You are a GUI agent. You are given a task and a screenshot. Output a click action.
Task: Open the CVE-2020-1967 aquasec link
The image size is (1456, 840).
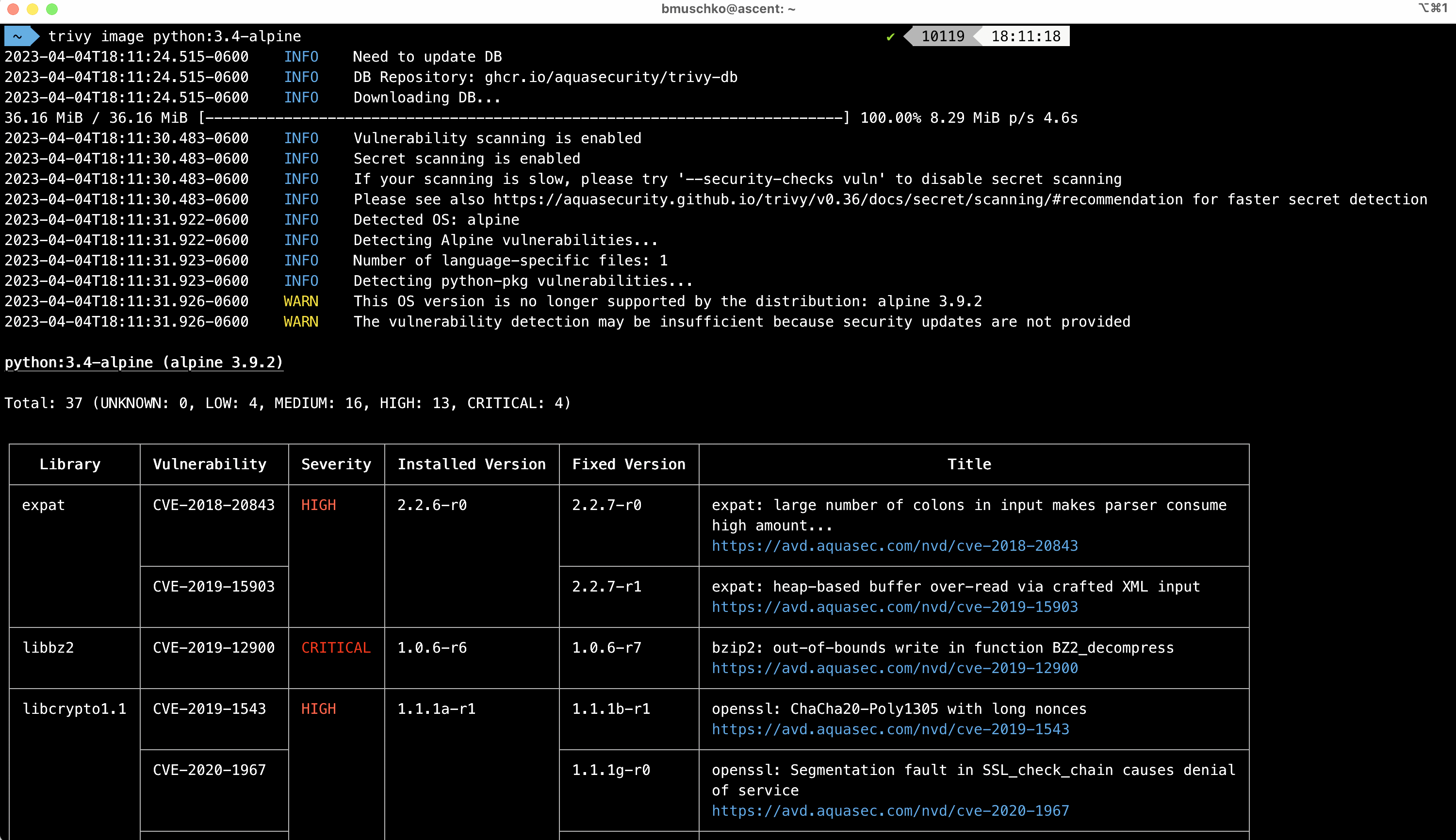pos(890,810)
